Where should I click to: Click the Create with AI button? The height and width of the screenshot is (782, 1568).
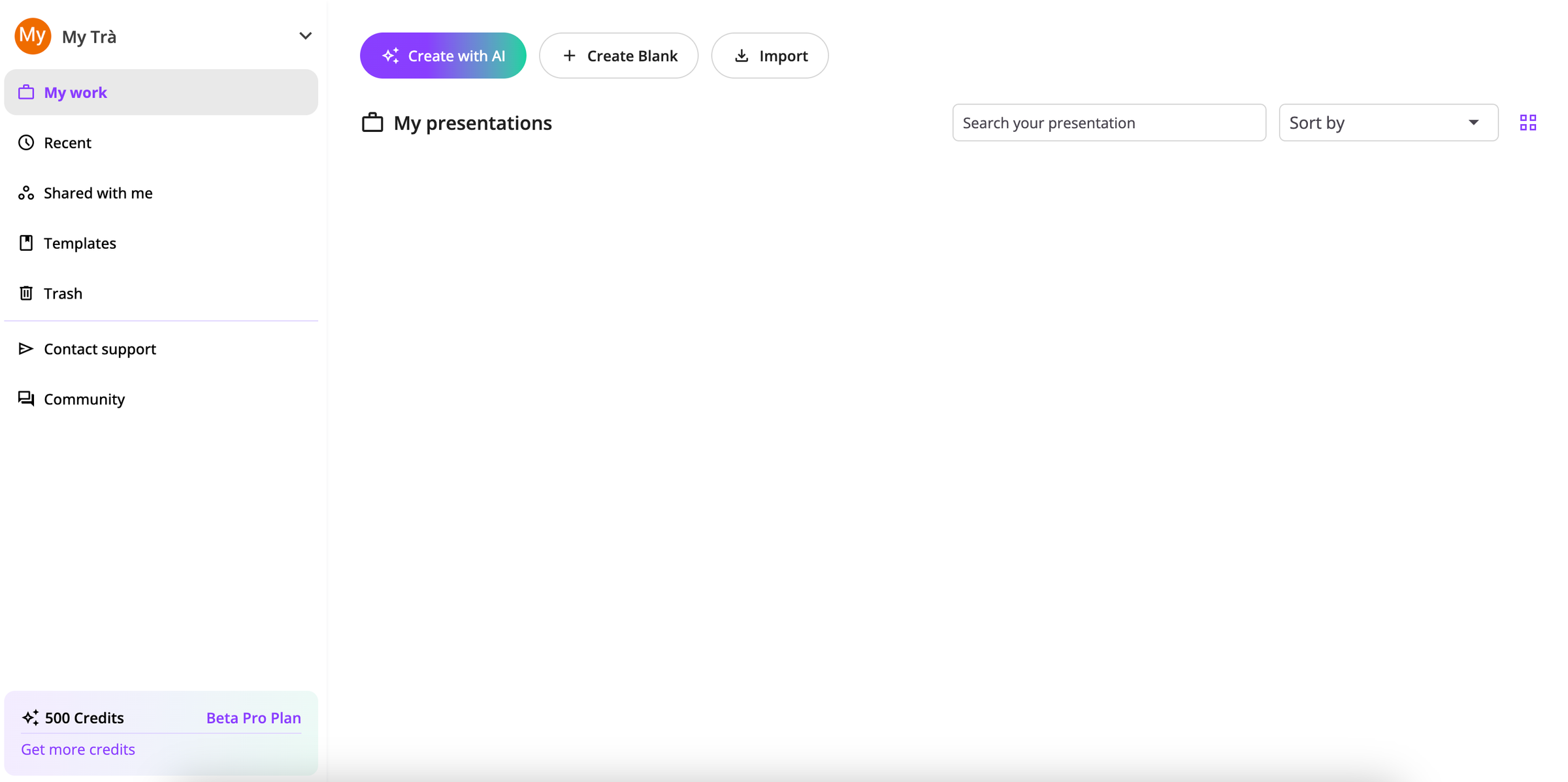point(443,56)
